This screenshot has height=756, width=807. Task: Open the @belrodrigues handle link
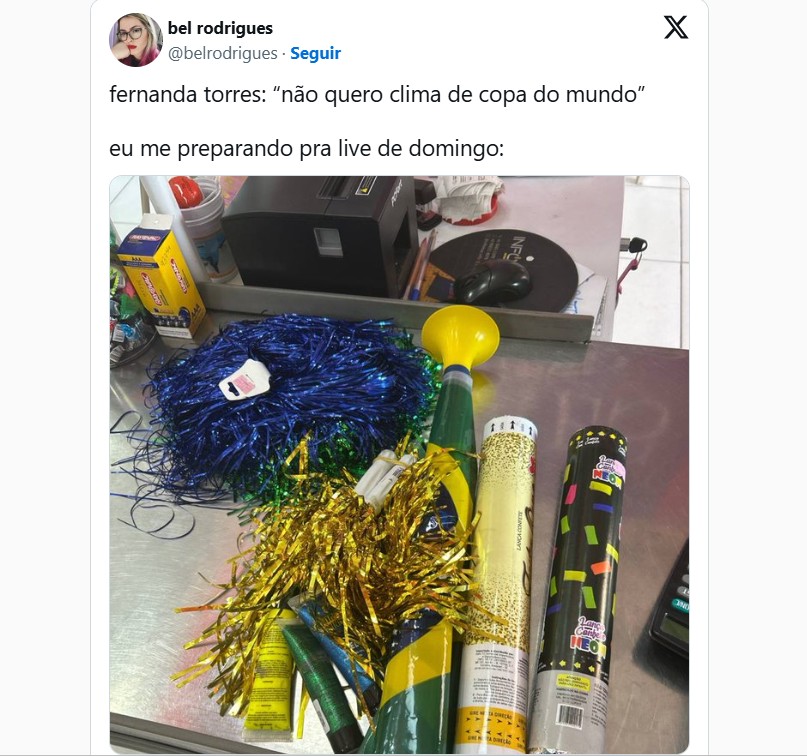coord(223,53)
